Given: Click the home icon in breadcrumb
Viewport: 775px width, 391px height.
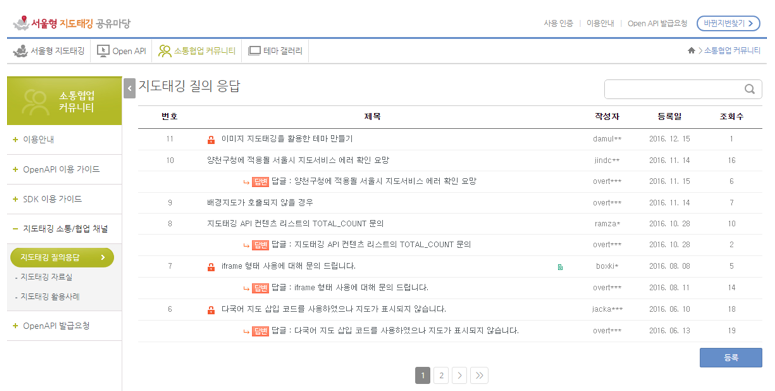Looking at the screenshot, I should [691, 50].
